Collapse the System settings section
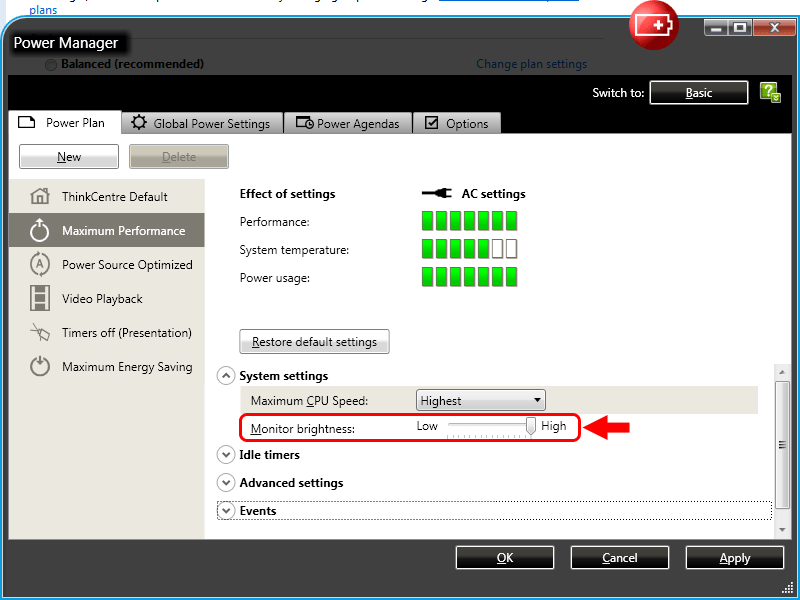Screen dimensions: 800x600 coord(226,376)
